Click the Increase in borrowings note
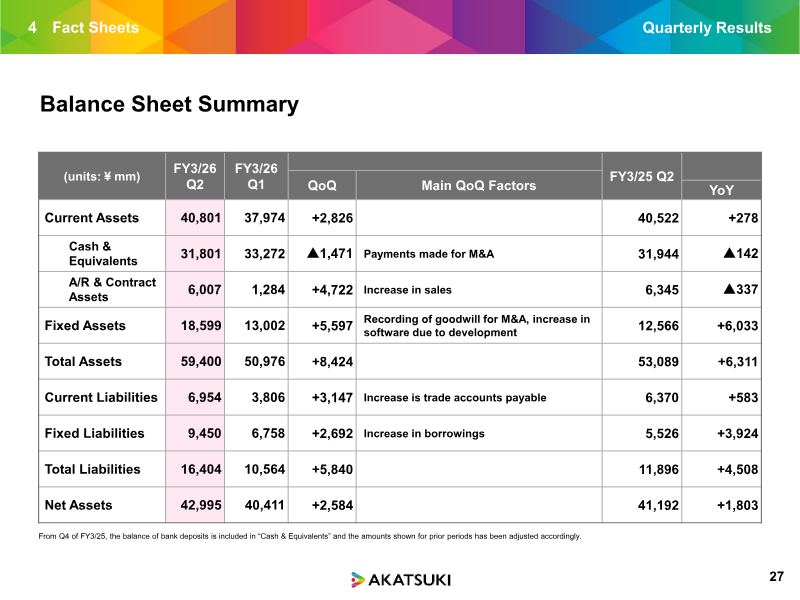 tap(424, 433)
